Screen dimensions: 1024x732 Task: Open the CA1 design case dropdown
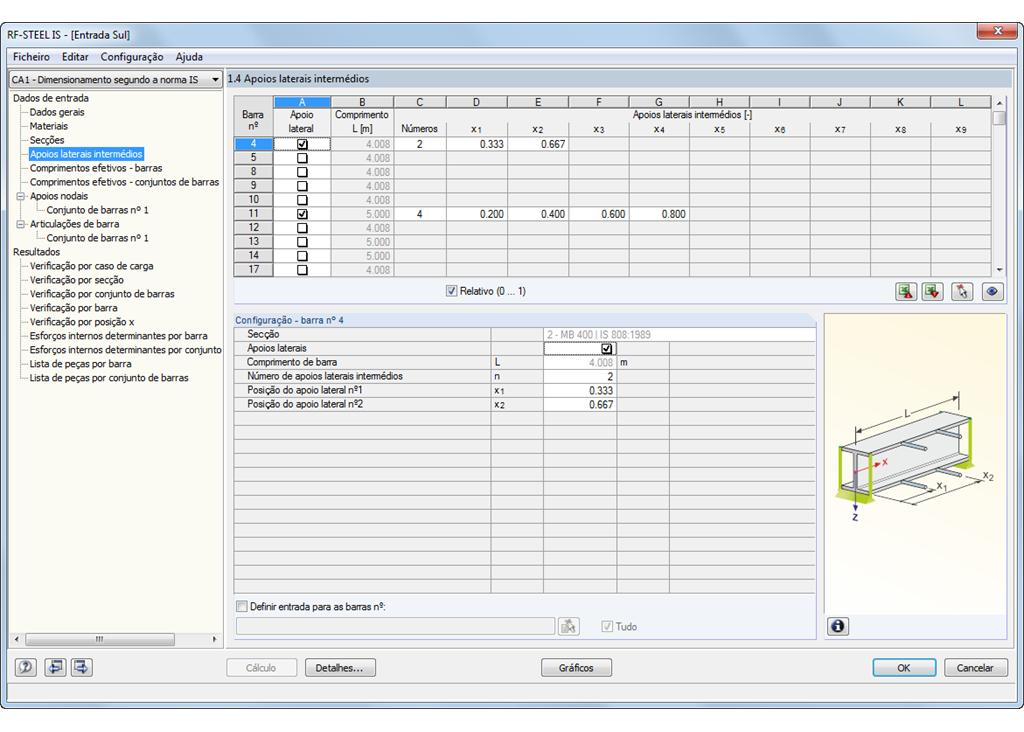[x=116, y=80]
